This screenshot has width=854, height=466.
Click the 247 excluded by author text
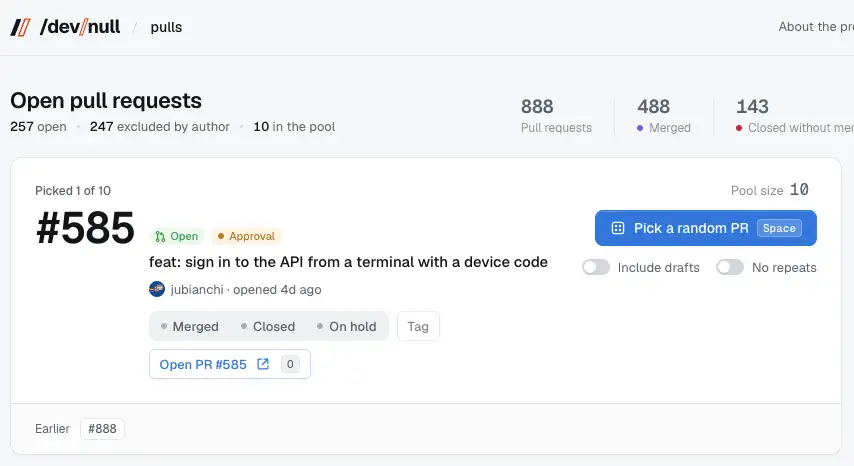coord(160,126)
